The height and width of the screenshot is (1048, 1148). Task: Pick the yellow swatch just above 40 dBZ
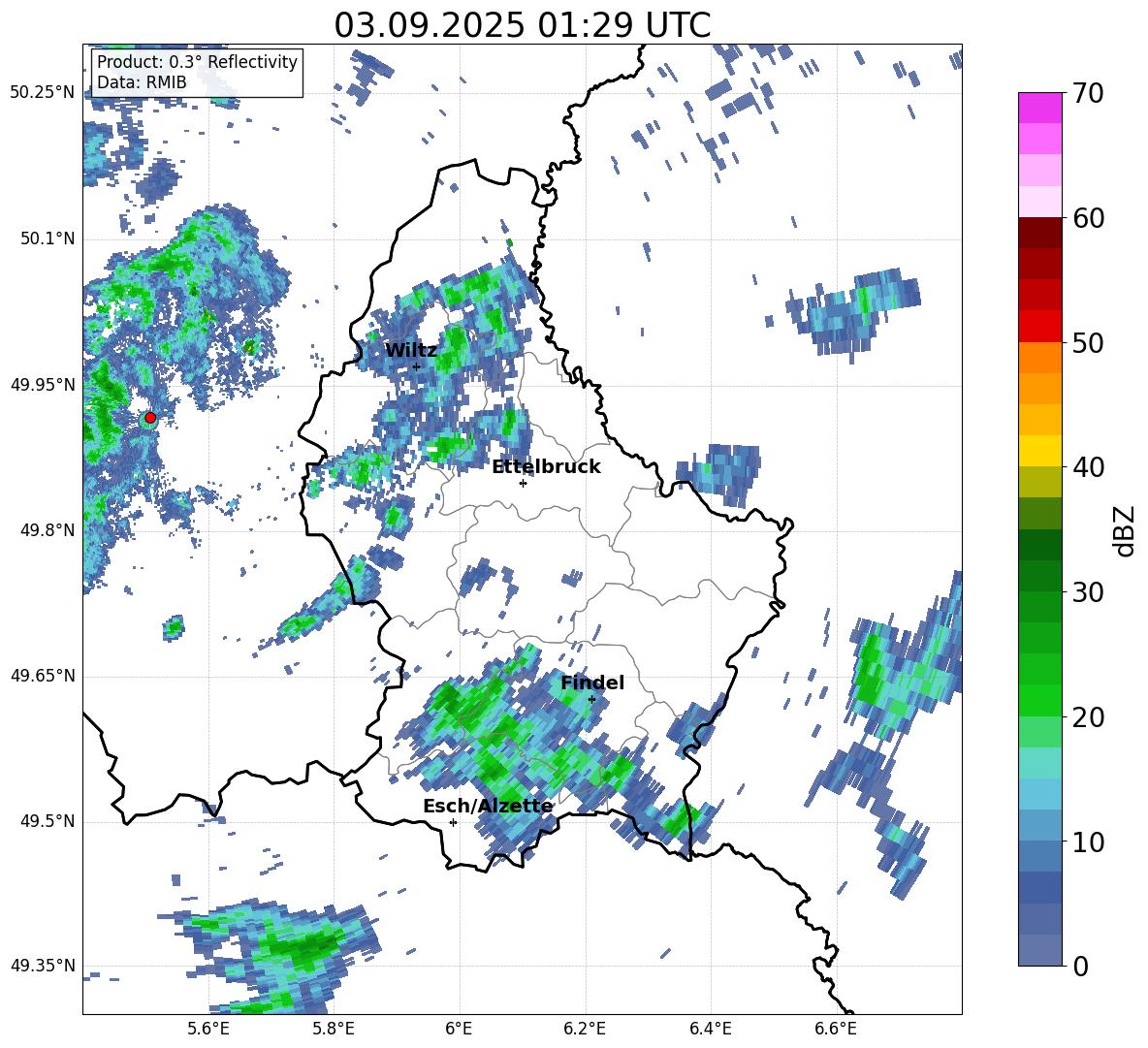[x=1040, y=451]
